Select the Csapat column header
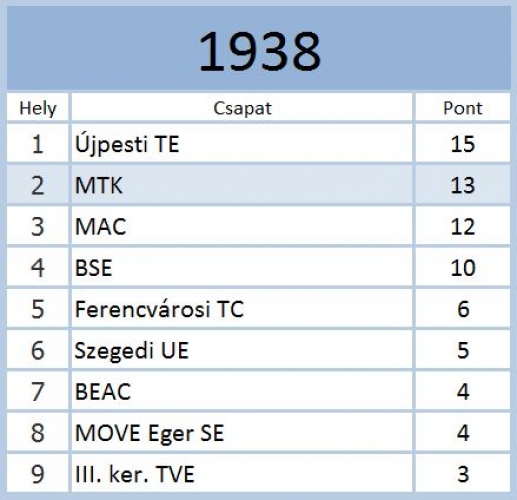The width and height of the screenshot is (517, 500). [x=242, y=107]
